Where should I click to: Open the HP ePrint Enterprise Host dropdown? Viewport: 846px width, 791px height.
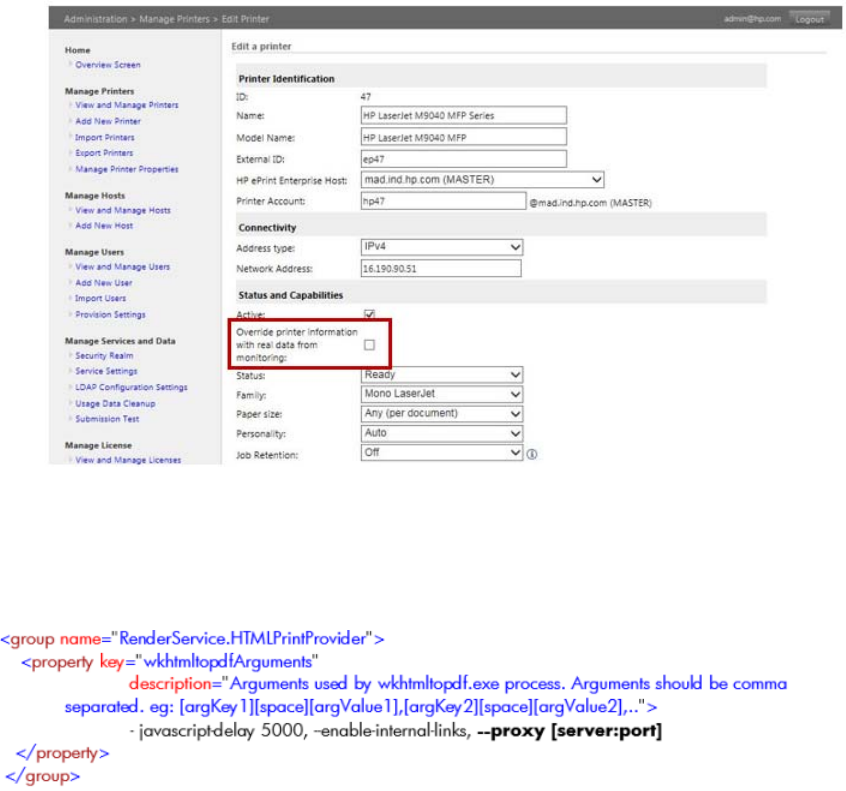click(482, 180)
